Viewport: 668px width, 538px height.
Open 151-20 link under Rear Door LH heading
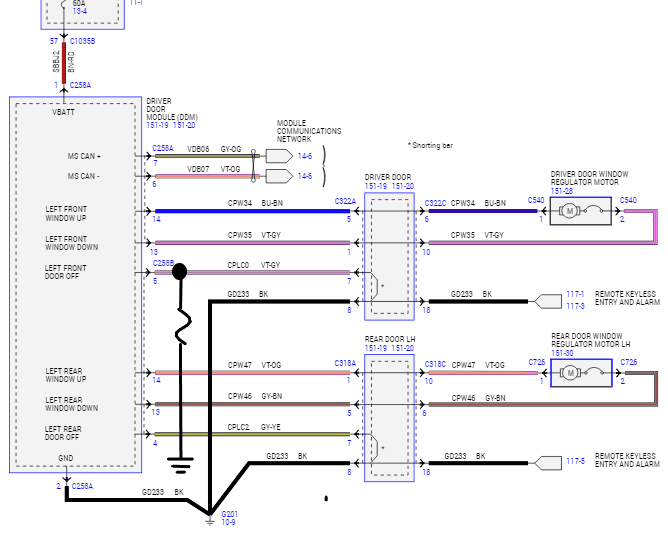coord(403,348)
